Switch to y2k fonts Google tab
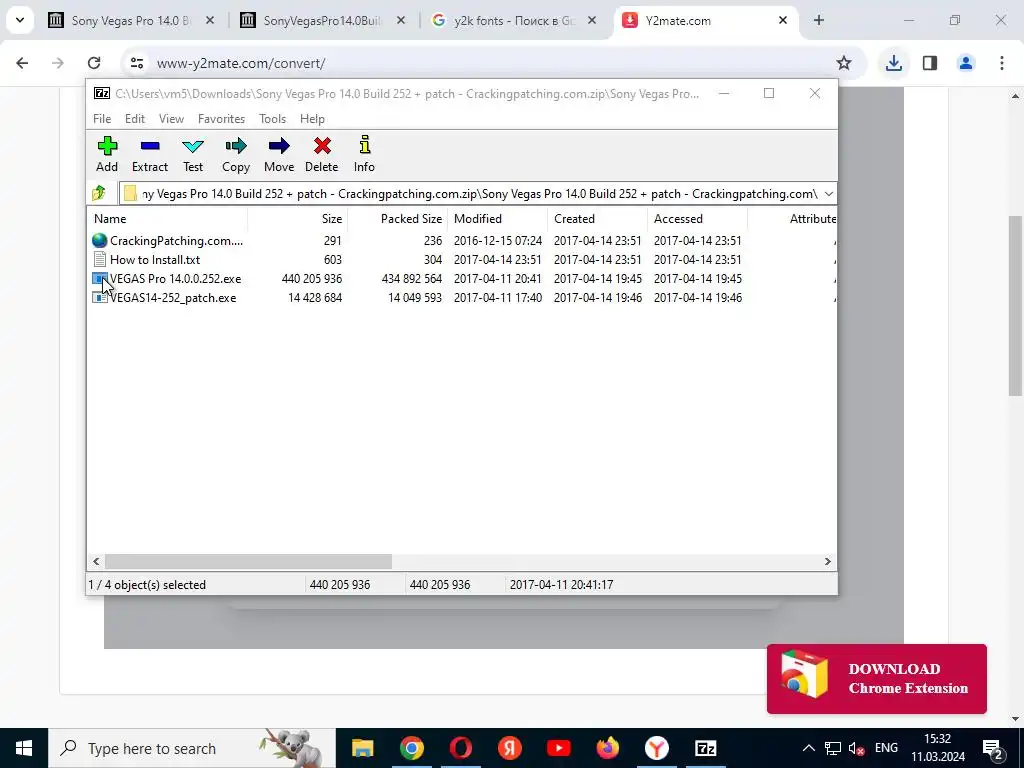1024x768 pixels. [x=514, y=21]
